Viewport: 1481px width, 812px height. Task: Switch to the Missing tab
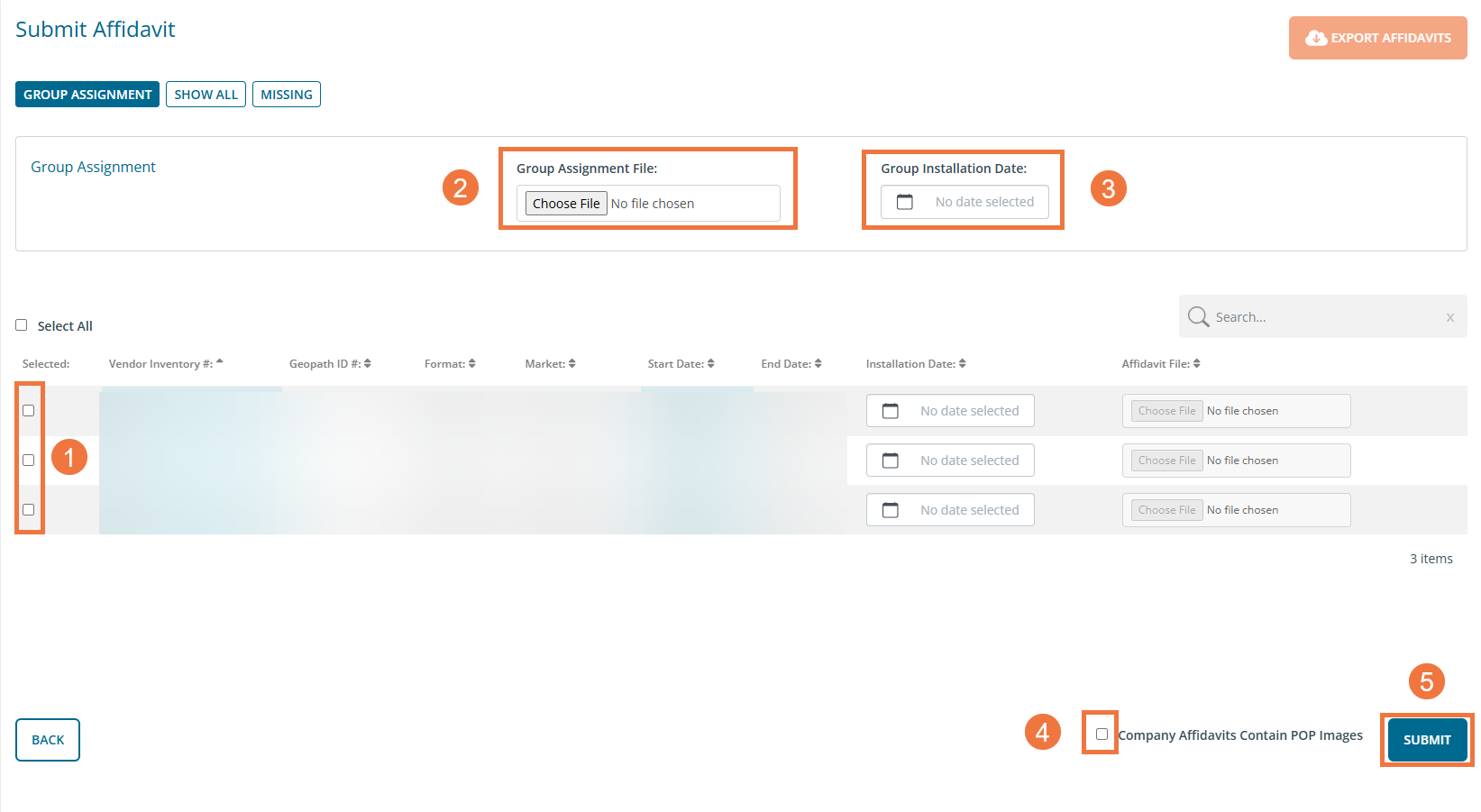coord(286,95)
